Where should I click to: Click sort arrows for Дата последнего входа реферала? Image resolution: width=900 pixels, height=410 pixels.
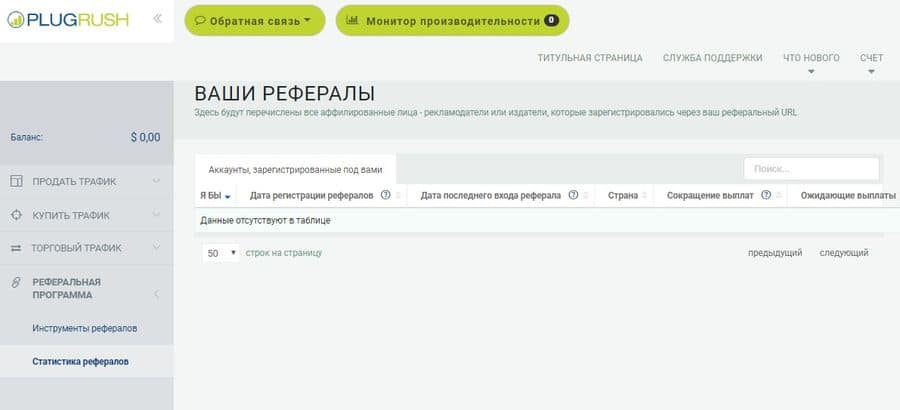click(585, 196)
